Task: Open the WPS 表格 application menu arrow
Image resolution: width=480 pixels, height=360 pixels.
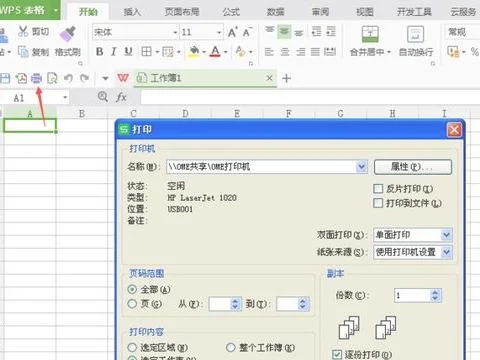Action: (56, 10)
